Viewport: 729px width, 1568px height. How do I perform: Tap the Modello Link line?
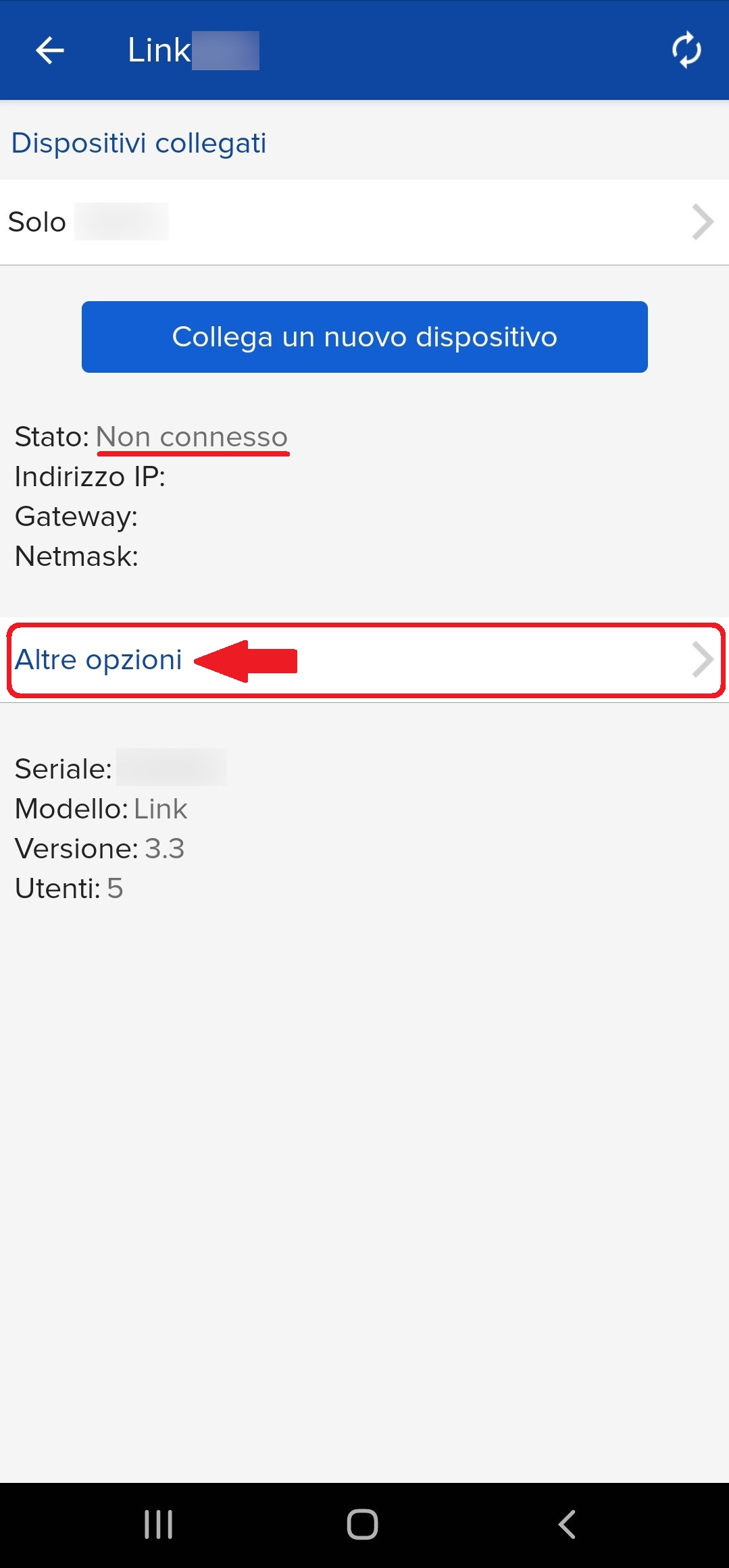click(x=101, y=808)
